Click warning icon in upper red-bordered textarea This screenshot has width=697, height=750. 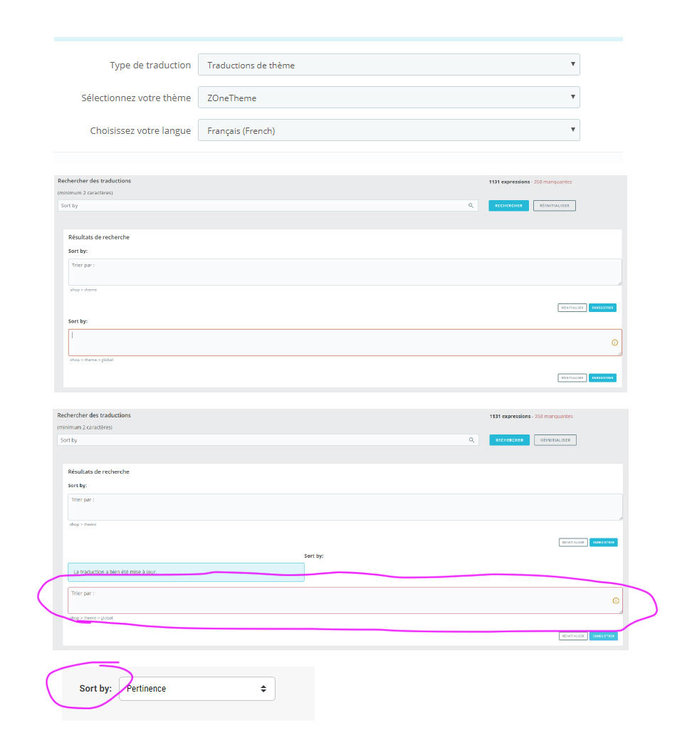[x=615, y=342]
